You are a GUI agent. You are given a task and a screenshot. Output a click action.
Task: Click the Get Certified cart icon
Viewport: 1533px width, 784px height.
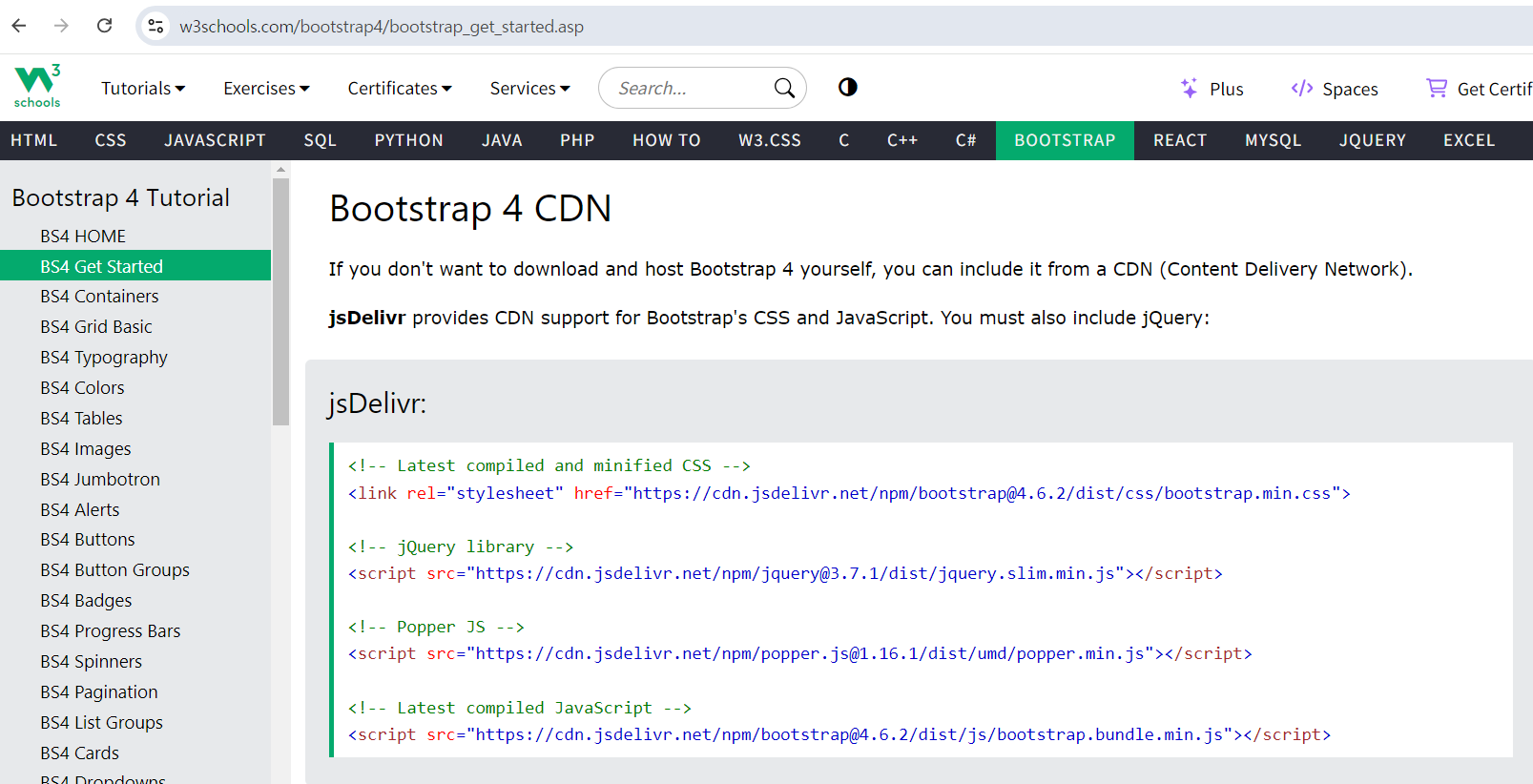point(1437,88)
